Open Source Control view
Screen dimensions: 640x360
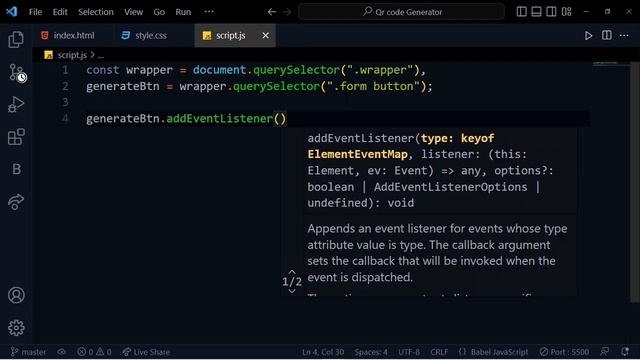point(17,73)
